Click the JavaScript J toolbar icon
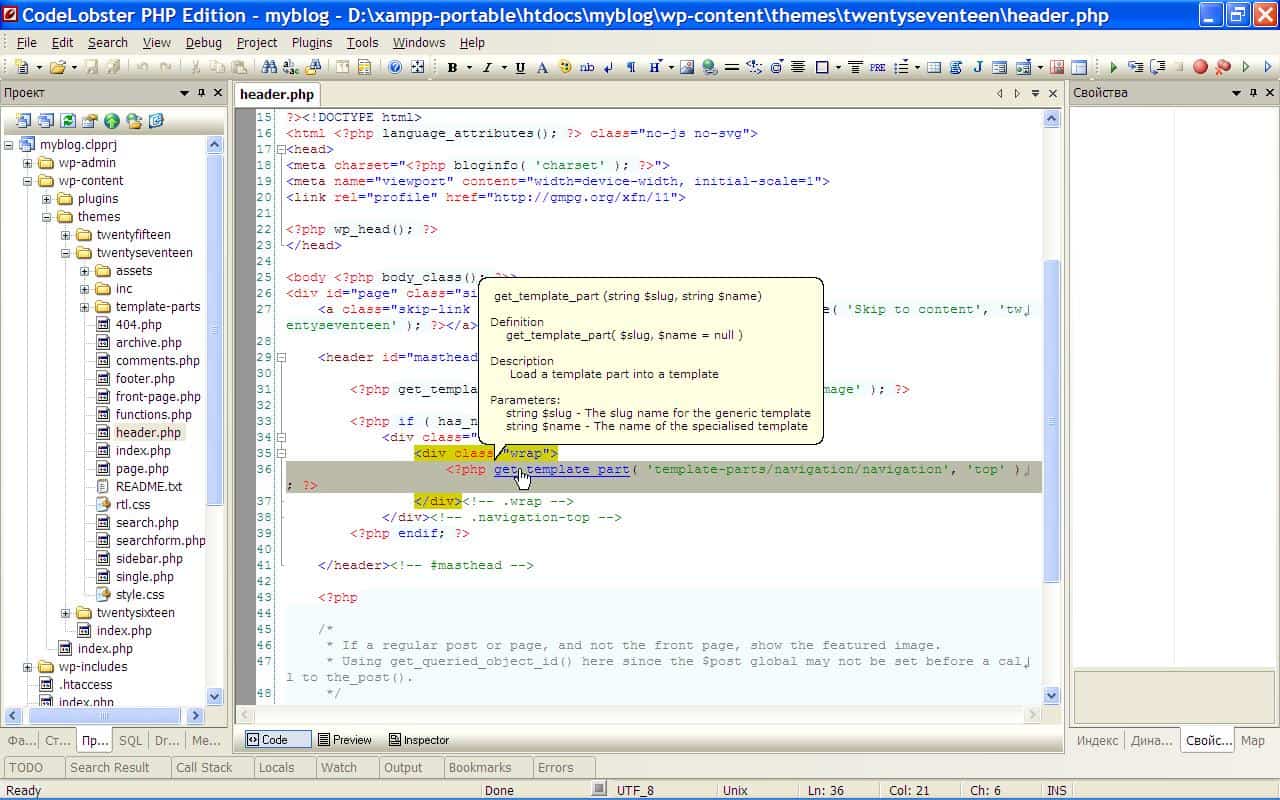This screenshot has width=1280, height=800. [978, 67]
